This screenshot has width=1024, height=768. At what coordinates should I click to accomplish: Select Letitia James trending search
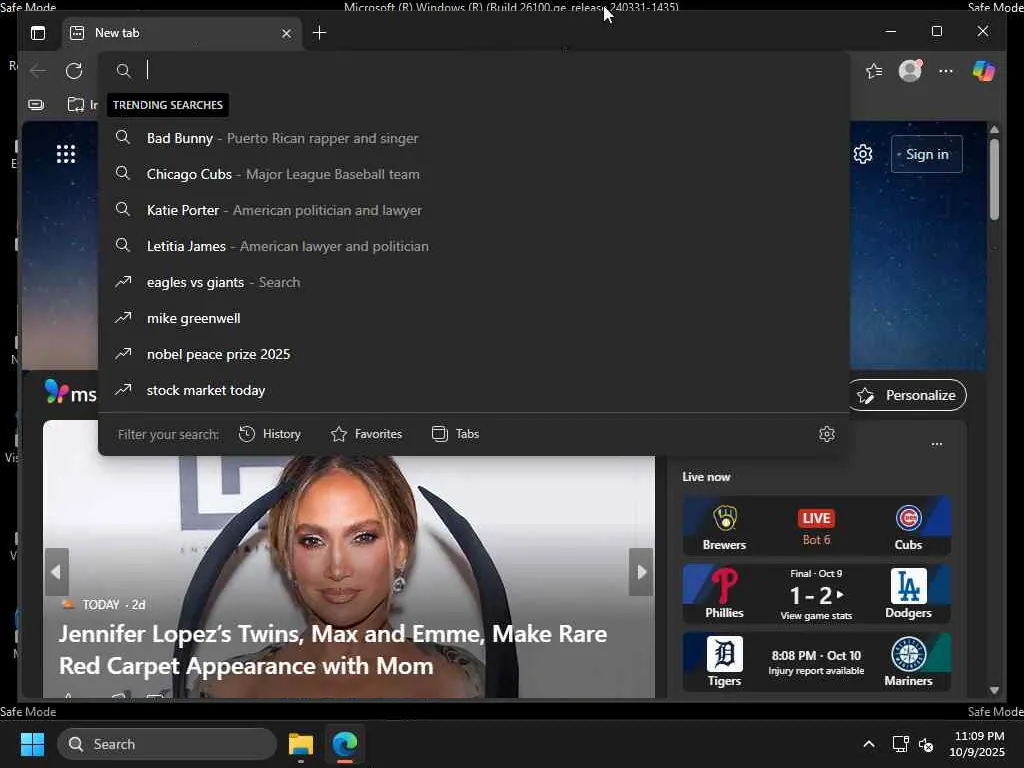(474, 246)
